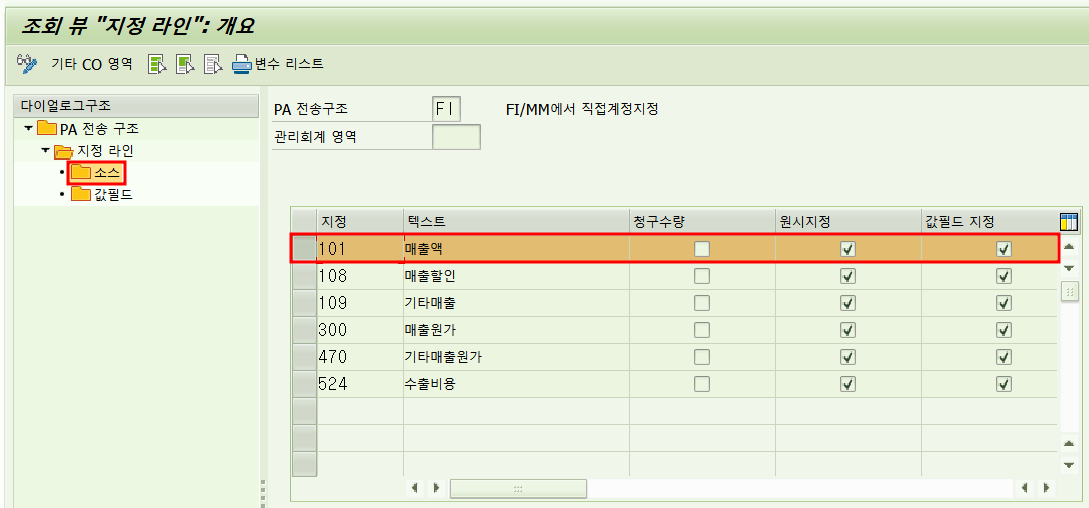
Task: Click the 원시지정 column header
Action: [x=848, y=222]
